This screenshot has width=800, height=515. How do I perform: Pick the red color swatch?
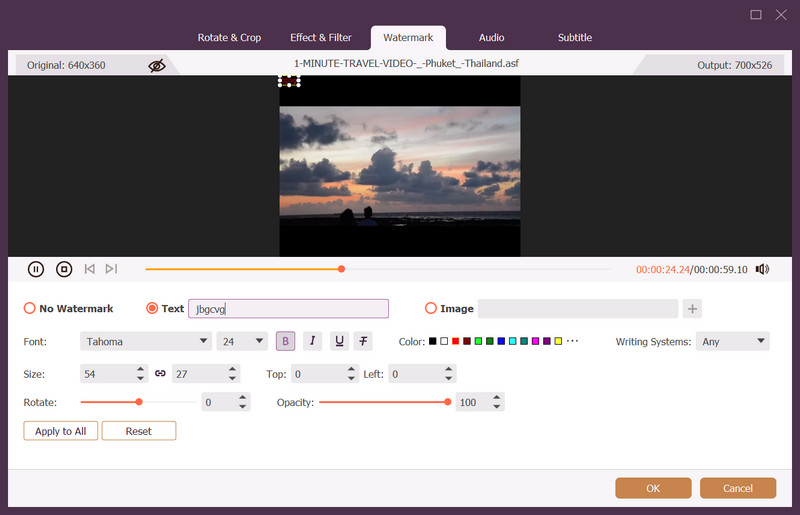point(455,341)
